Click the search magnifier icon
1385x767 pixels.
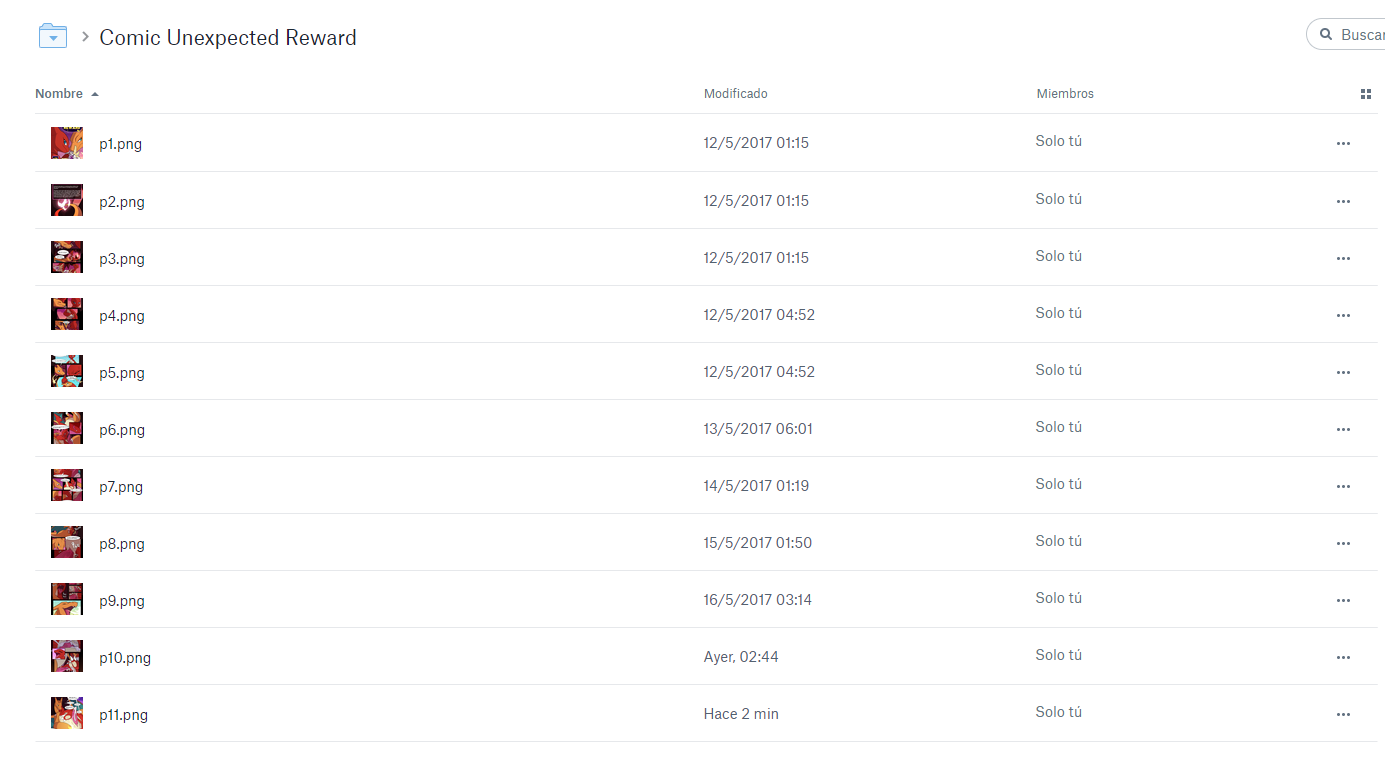pos(1326,35)
